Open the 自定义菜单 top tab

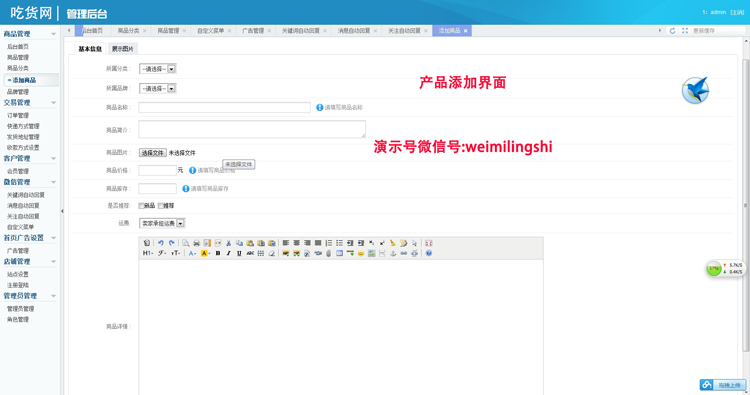(x=210, y=31)
